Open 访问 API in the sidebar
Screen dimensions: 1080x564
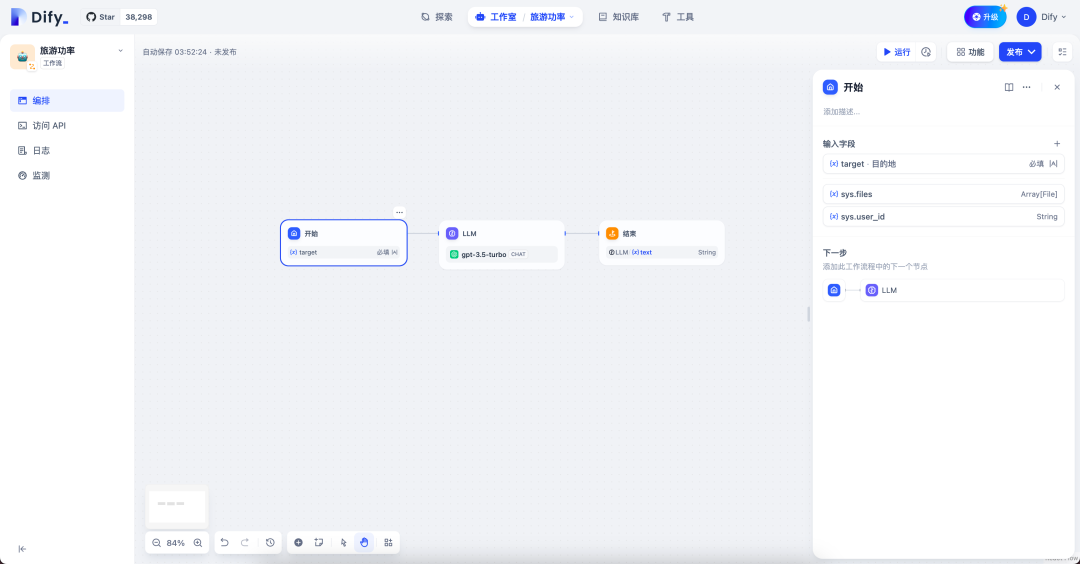click(67, 125)
